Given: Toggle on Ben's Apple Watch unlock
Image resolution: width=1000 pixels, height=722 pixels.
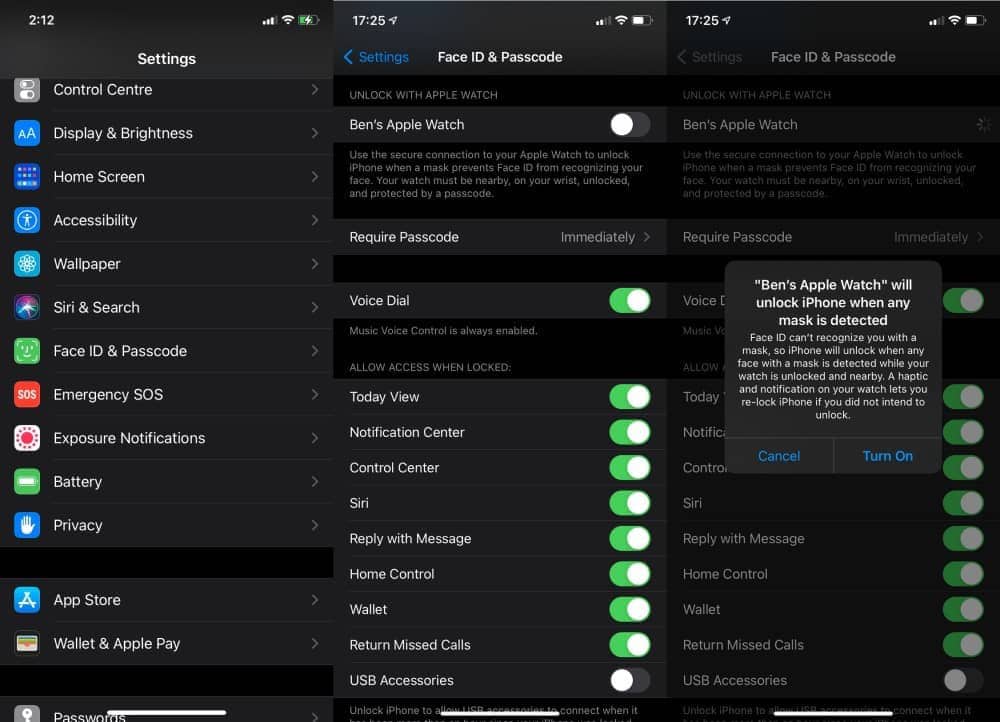Looking at the screenshot, I should coord(629,124).
